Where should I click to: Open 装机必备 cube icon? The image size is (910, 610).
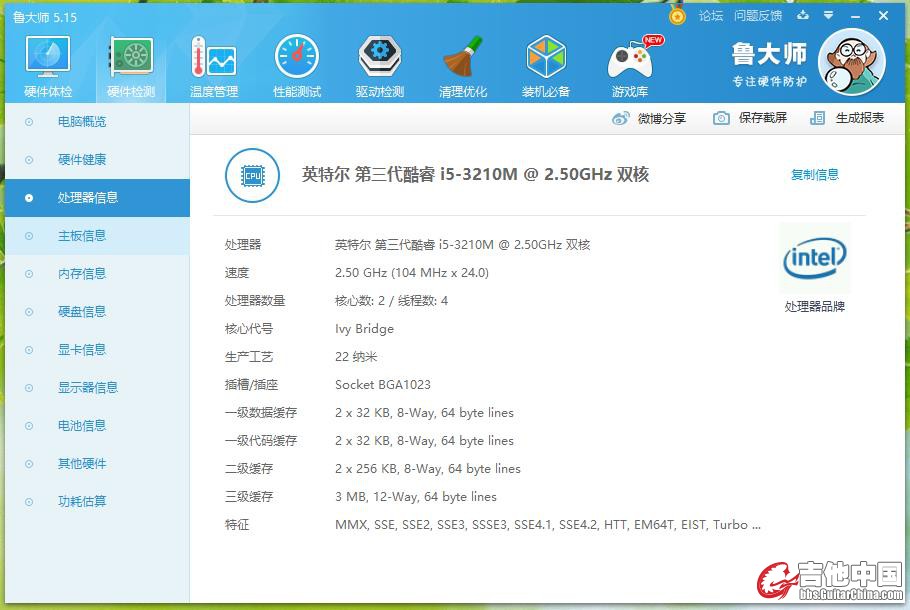546,56
